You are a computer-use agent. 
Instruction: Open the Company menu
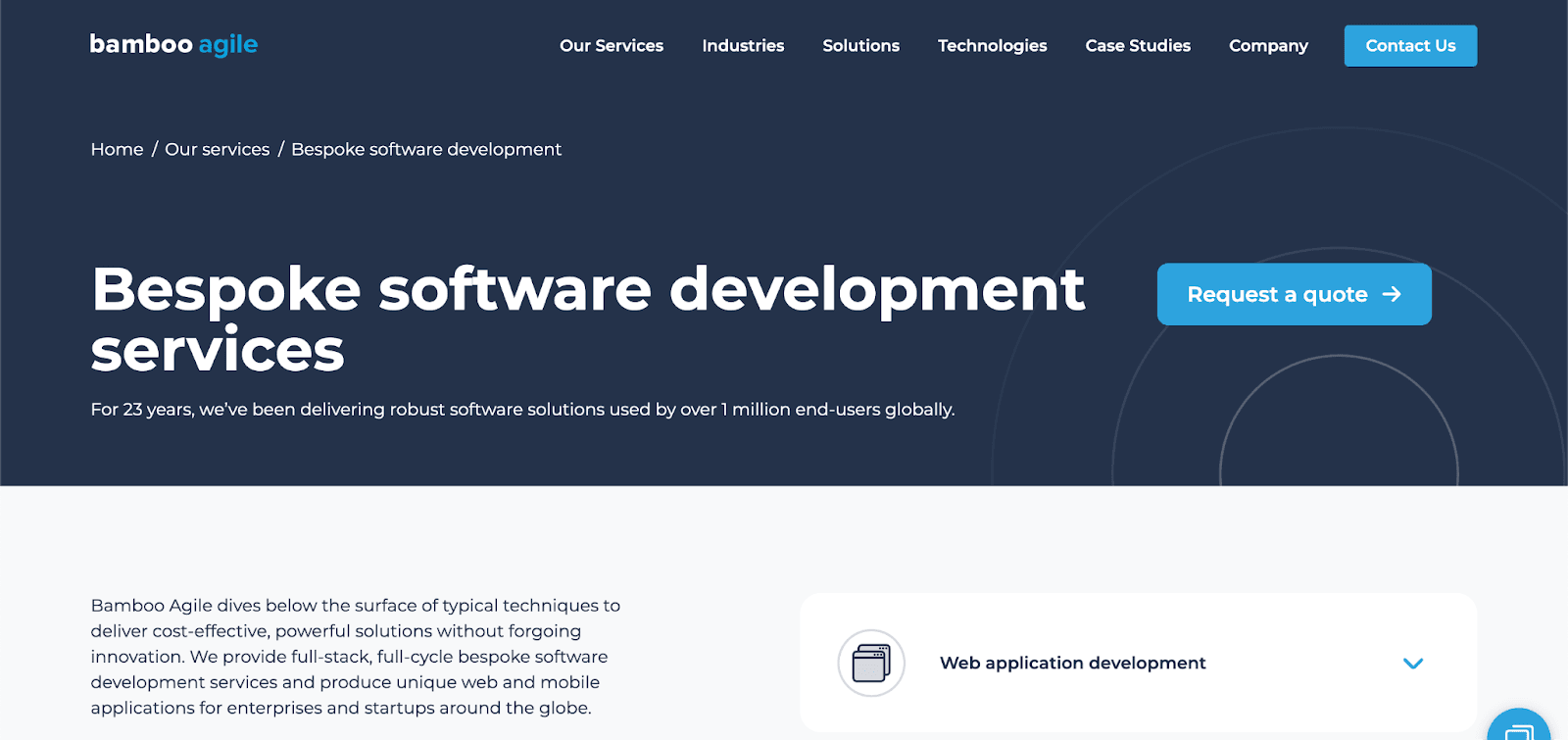coord(1268,45)
